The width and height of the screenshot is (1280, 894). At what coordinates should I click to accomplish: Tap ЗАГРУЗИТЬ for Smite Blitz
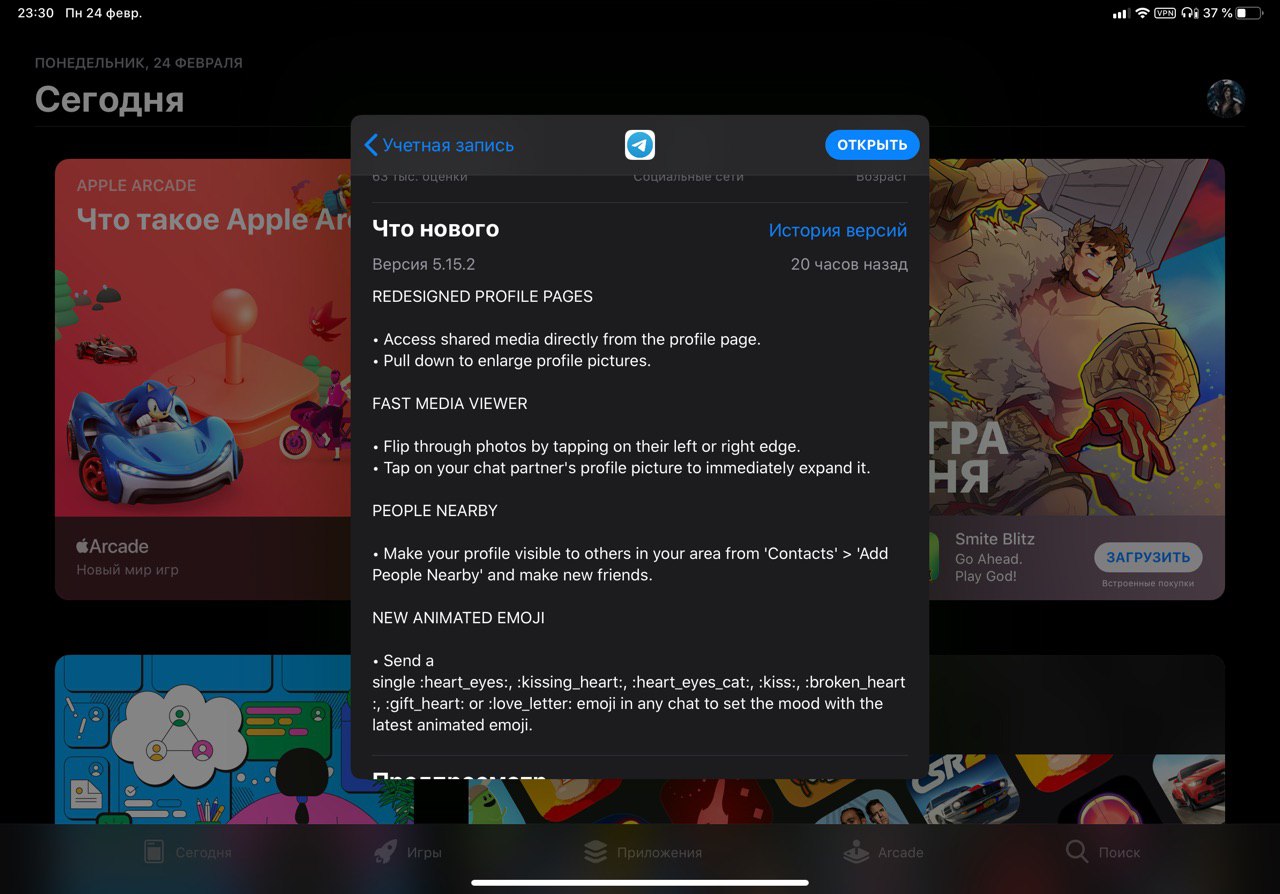(x=1148, y=557)
